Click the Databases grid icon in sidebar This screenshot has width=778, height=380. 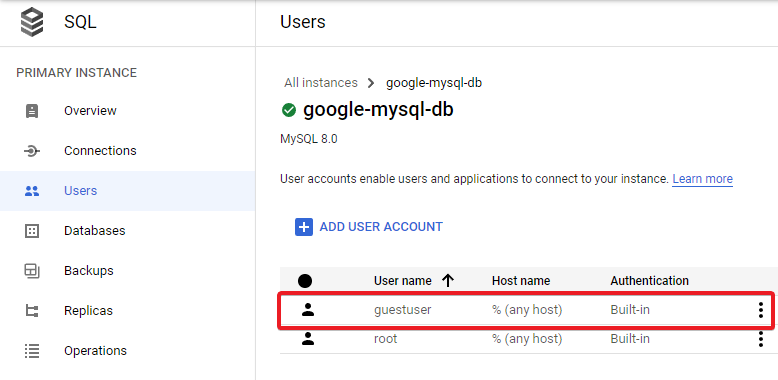click(x=32, y=231)
